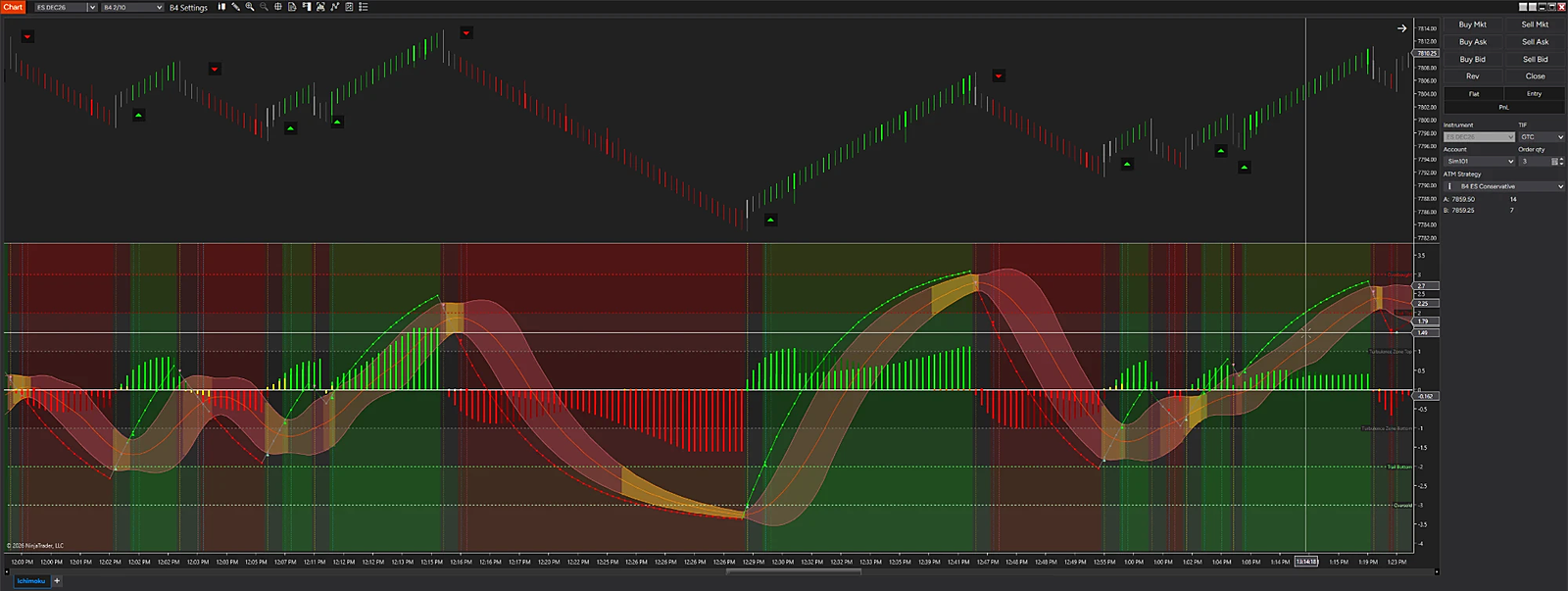Screen dimensions: 1568x591
Task: Click the Buy Ask button
Action: [1472, 42]
